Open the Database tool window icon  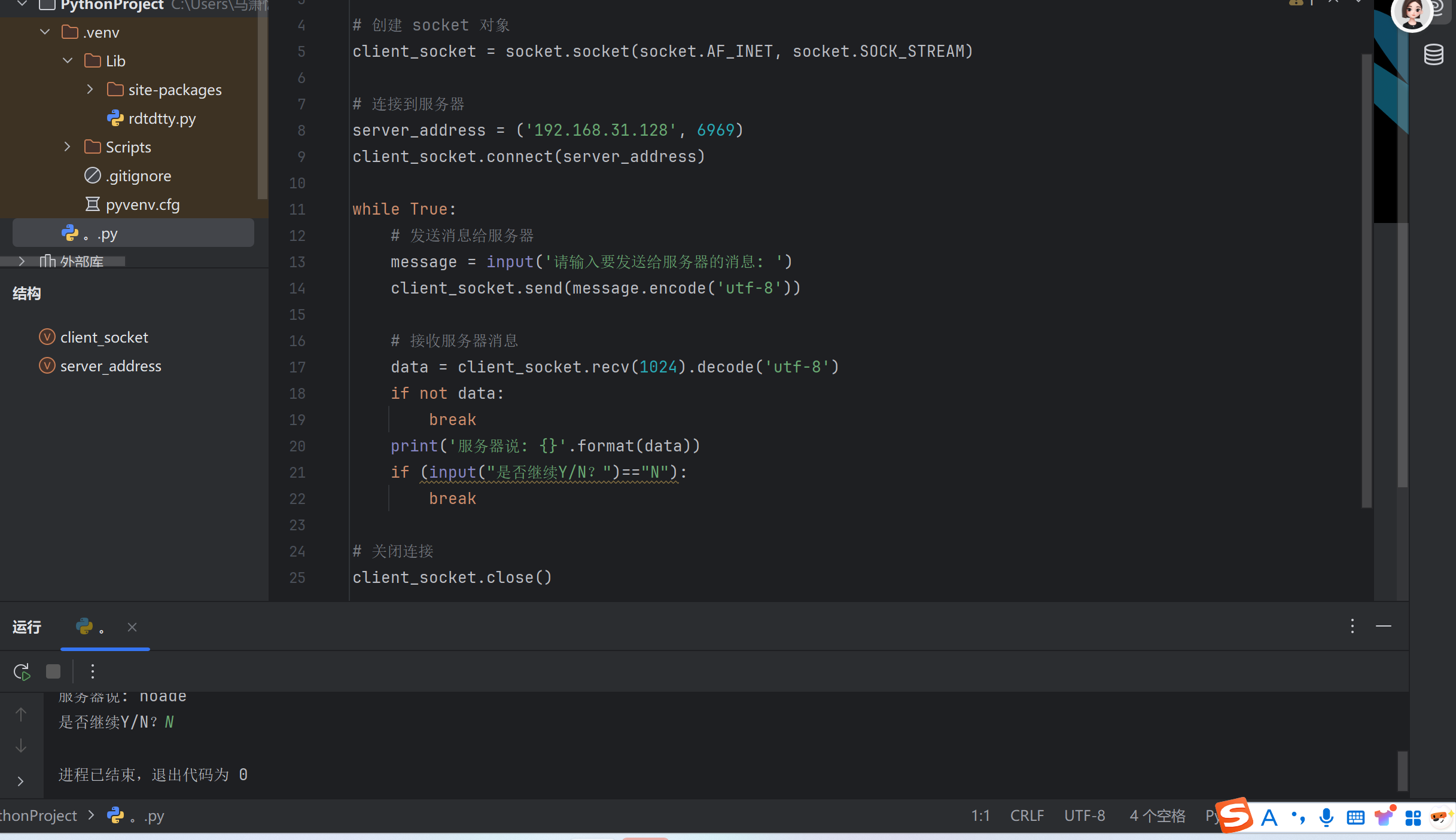(1433, 55)
